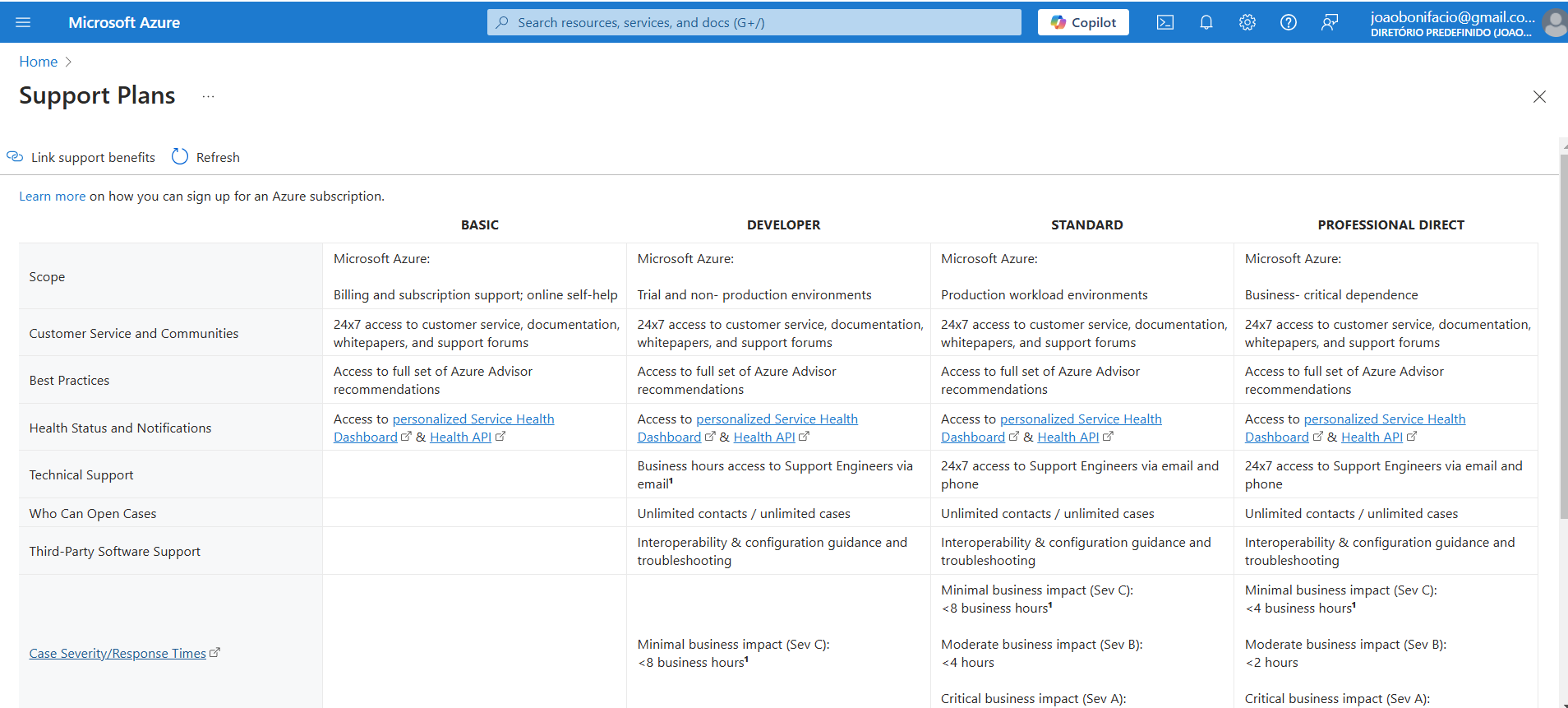
Task: Open personalized Service Health Dashboard link in Basic column
Action: point(444,428)
